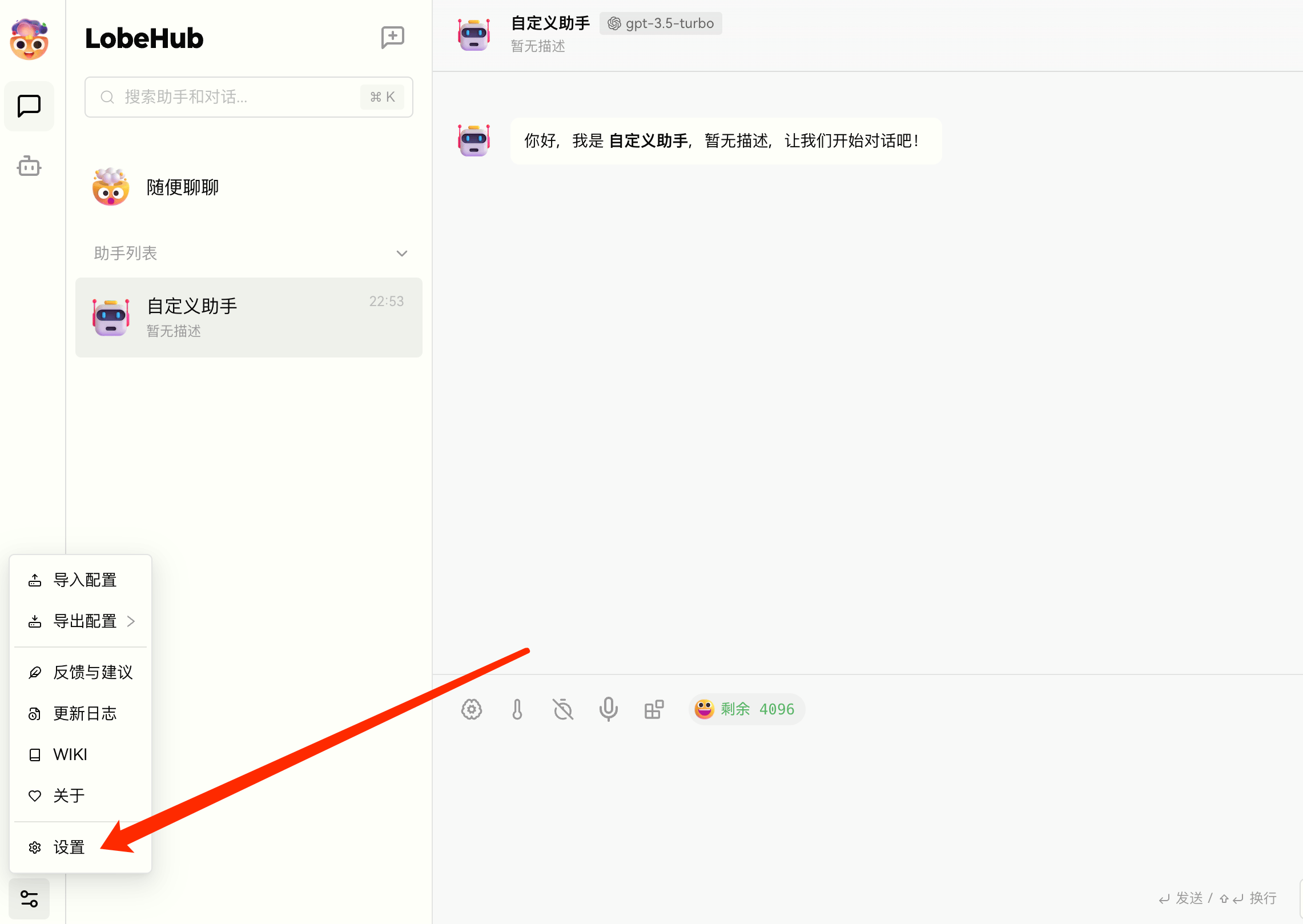Click the gpt-3.5-turbo model tag

coord(660,23)
